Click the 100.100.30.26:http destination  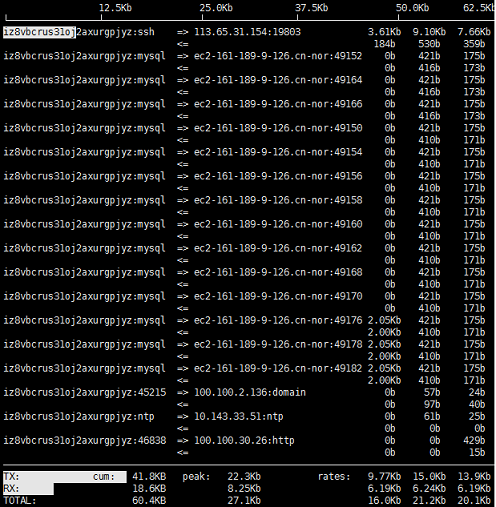tap(244, 440)
